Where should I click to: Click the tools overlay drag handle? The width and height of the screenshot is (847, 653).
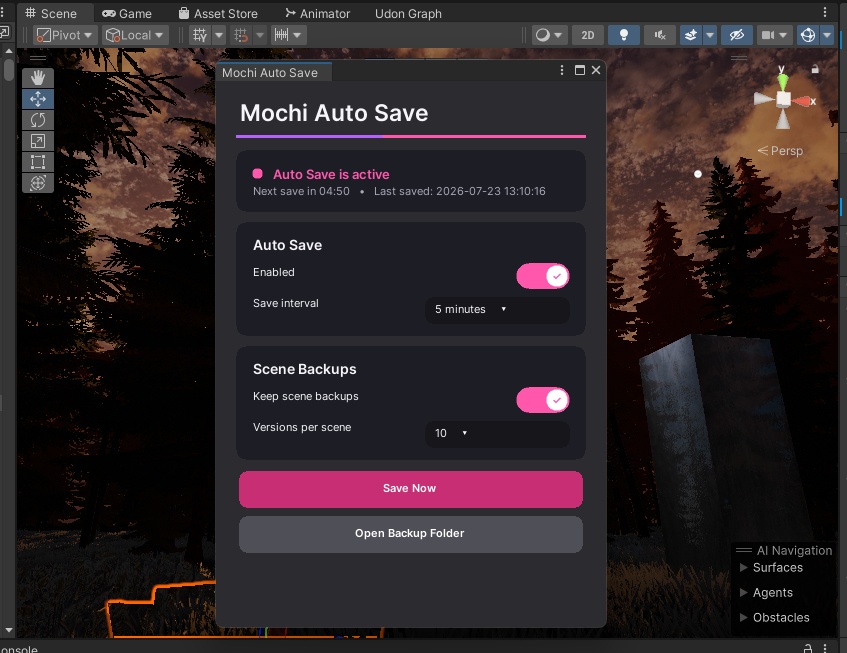[38, 58]
